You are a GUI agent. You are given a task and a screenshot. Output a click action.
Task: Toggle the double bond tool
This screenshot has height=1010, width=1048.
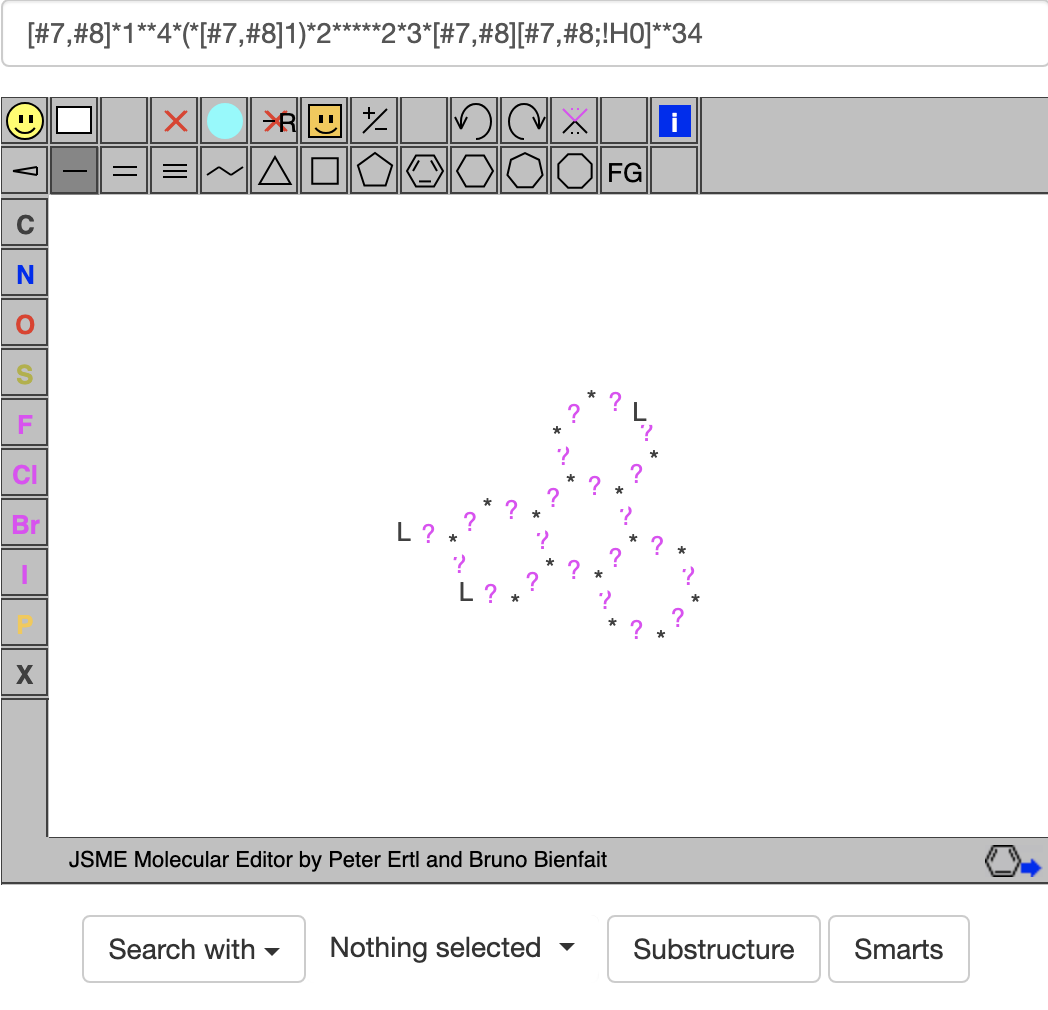click(x=125, y=172)
